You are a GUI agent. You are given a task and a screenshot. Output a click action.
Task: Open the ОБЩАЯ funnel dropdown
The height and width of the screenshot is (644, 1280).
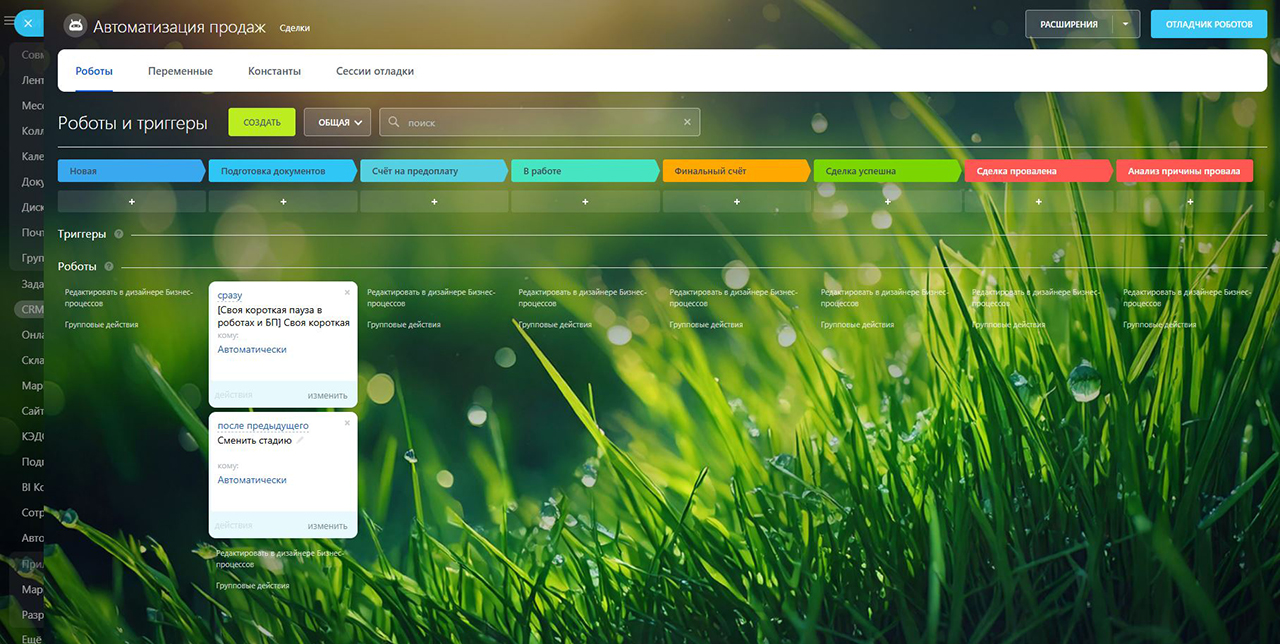(338, 122)
